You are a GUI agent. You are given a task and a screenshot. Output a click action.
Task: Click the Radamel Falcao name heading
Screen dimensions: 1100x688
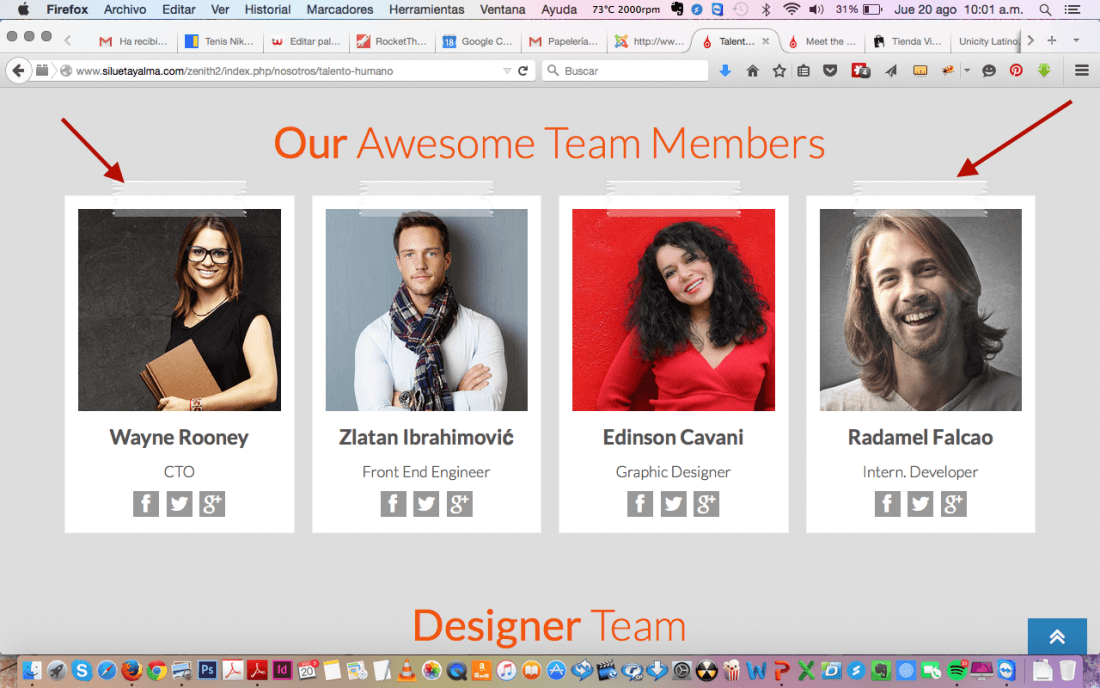coord(920,438)
